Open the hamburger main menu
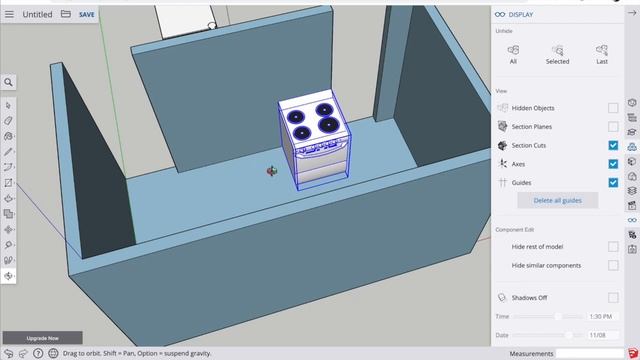Screen dimensions: 640x360 [x=9, y=14]
